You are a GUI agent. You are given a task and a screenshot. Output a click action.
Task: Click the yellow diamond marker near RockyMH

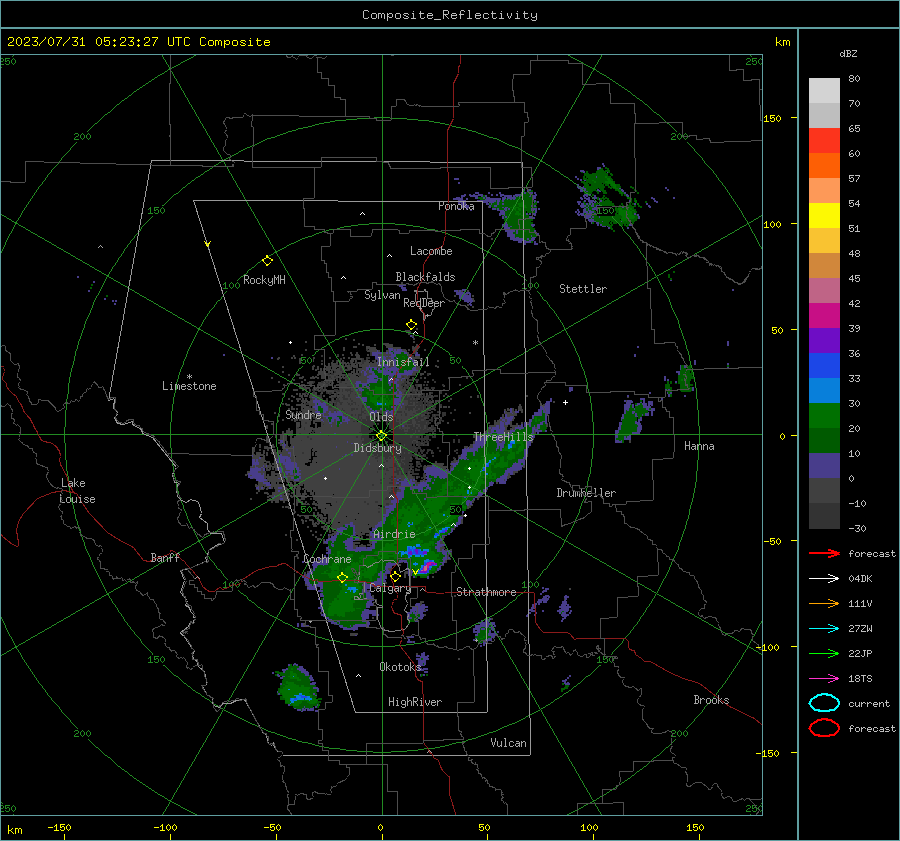tap(267, 261)
